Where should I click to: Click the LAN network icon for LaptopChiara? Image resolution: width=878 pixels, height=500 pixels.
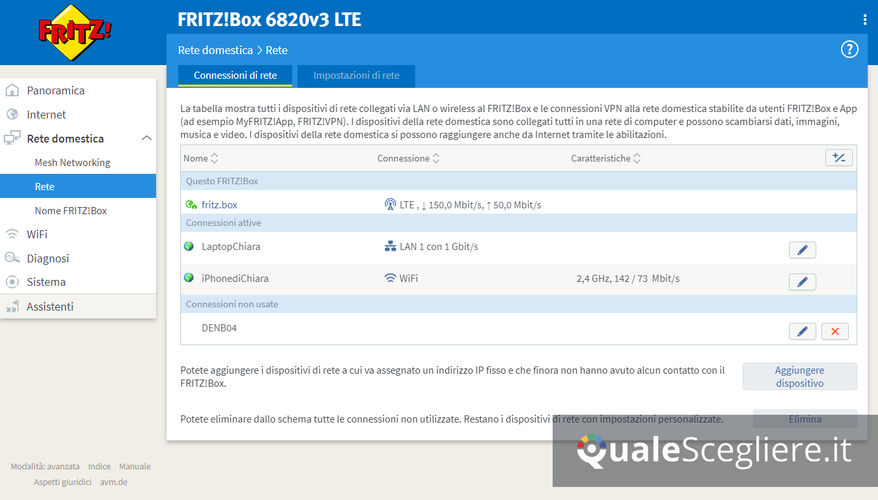click(390, 246)
